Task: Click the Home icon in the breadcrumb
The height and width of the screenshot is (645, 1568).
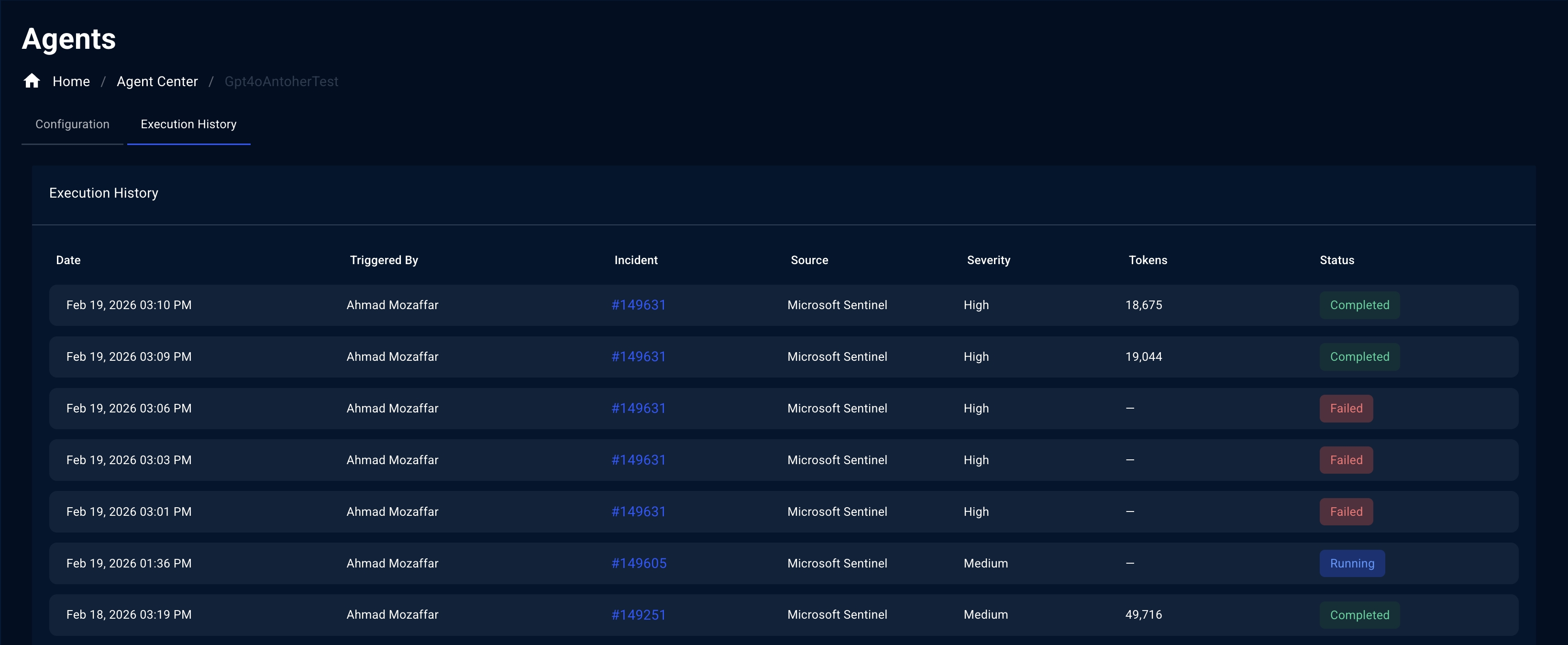Action: click(x=32, y=81)
